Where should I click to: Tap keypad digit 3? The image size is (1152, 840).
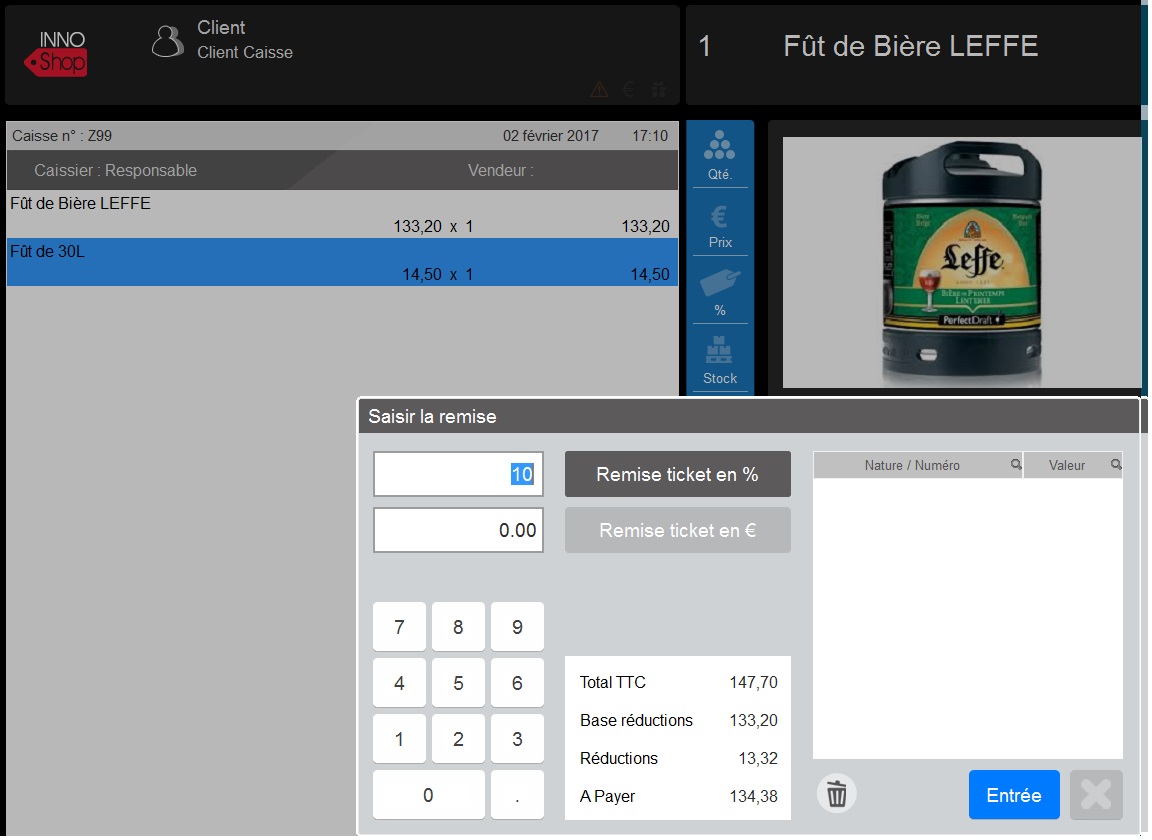point(517,739)
